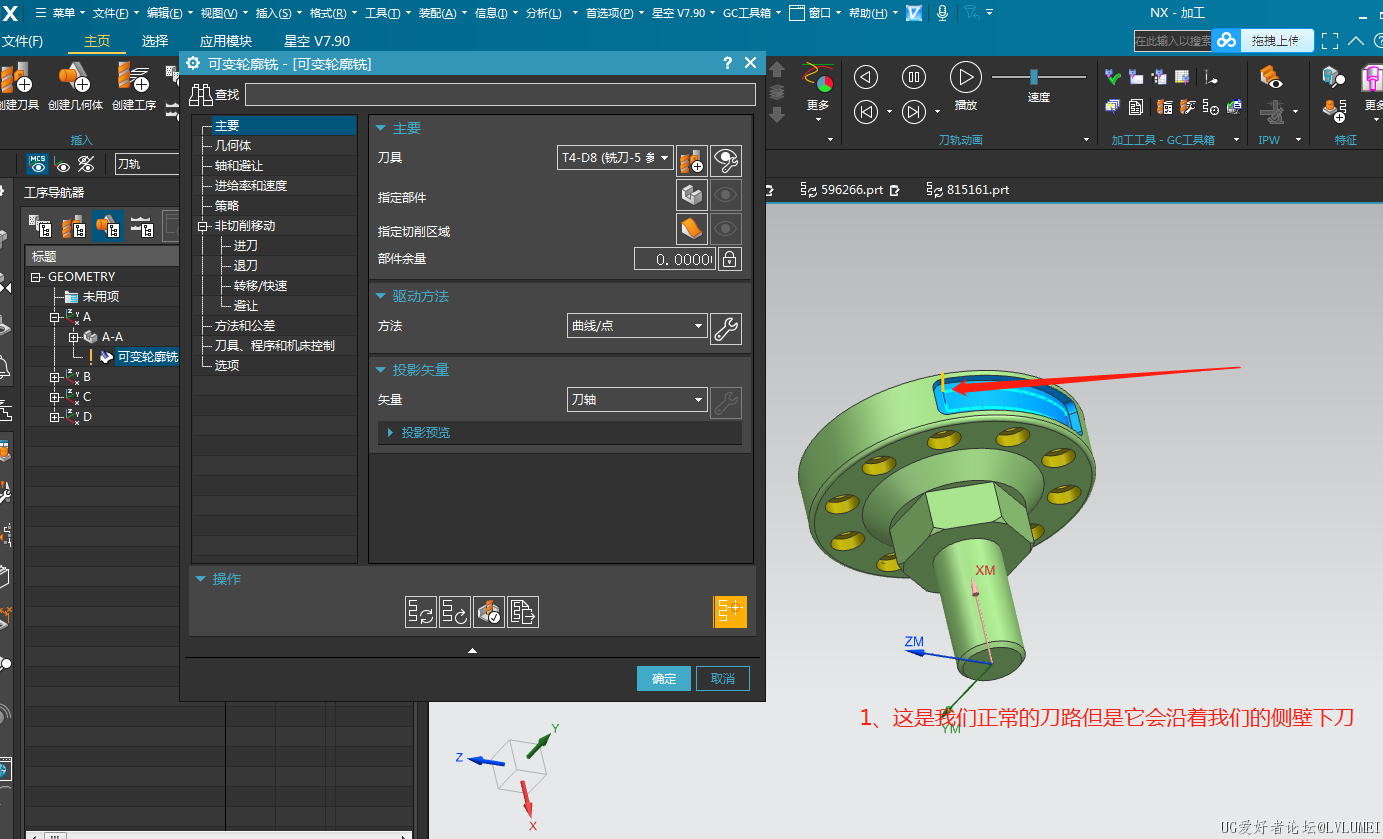Click the Replay tool path icon
Screen dimensions: 1383x839
click(x=455, y=611)
